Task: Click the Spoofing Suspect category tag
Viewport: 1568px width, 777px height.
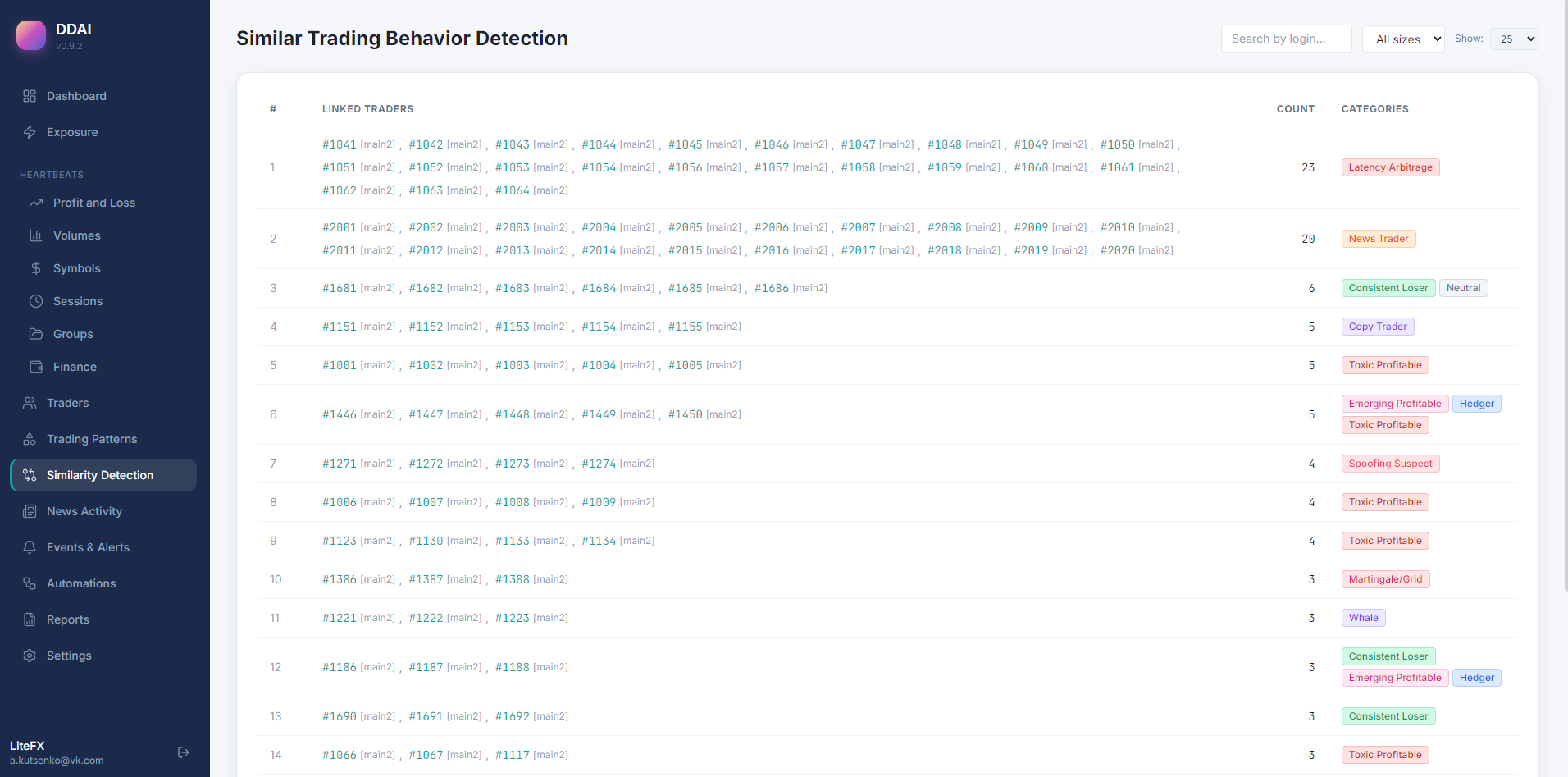Action: [1390, 464]
